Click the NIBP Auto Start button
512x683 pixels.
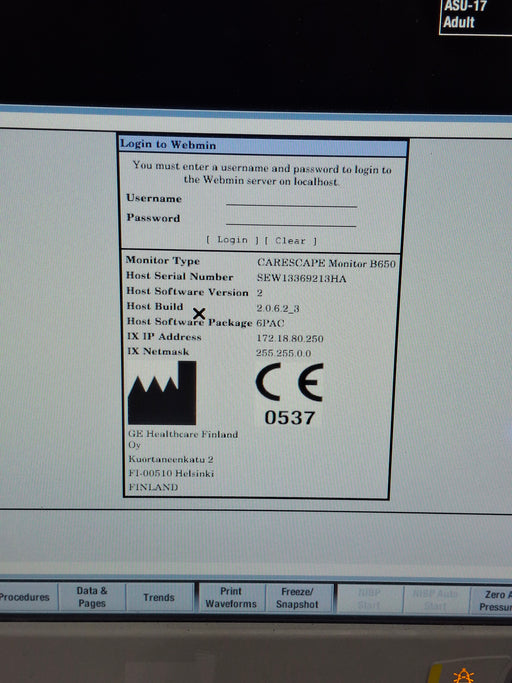coord(436,600)
